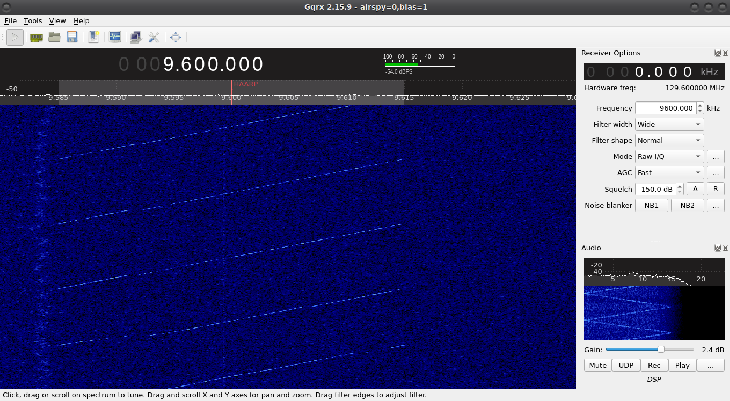Click the load settings folder icon

[x=54, y=37]
